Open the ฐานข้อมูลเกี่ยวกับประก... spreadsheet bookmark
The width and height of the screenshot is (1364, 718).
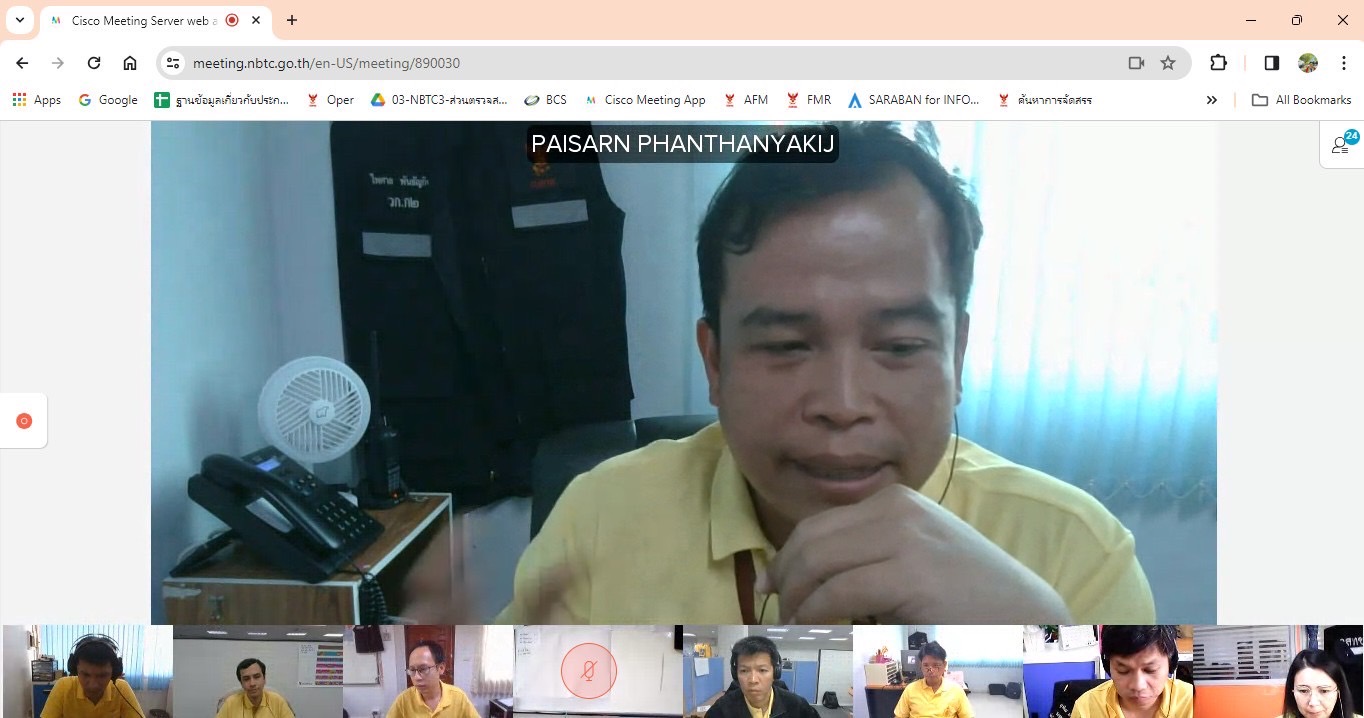point(222,100)
